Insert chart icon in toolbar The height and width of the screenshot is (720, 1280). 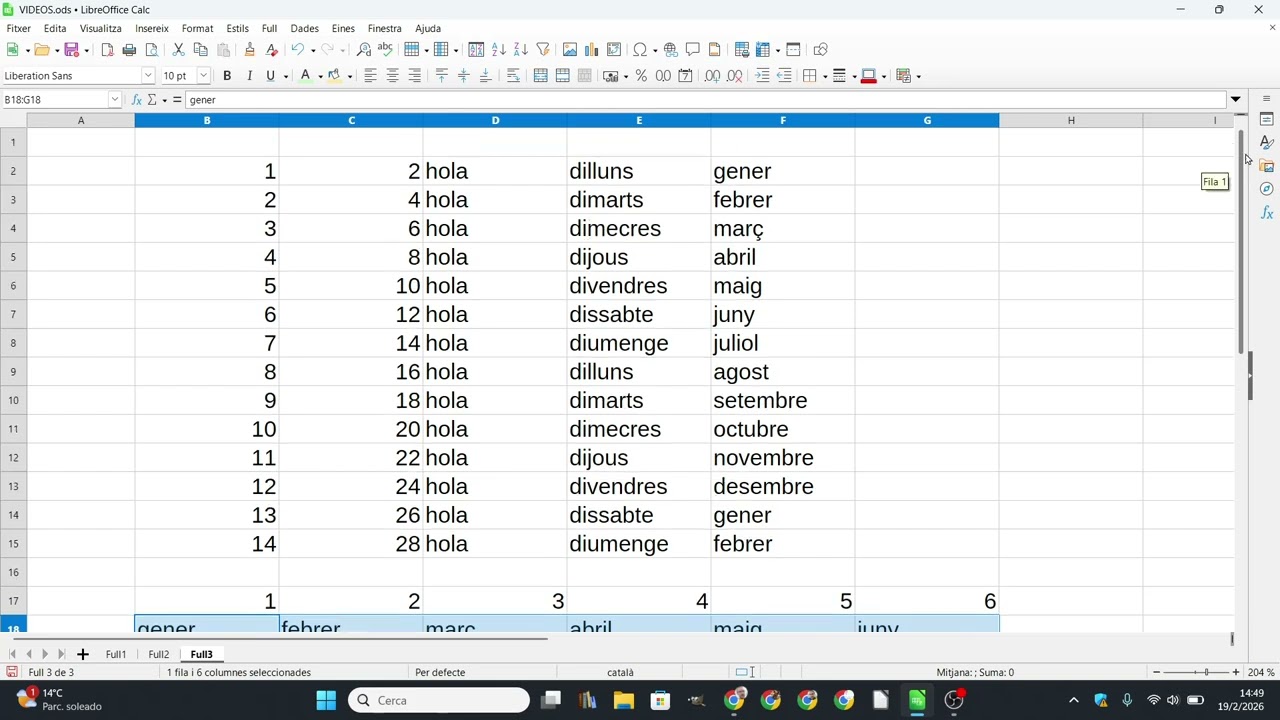tap(591, 49)
